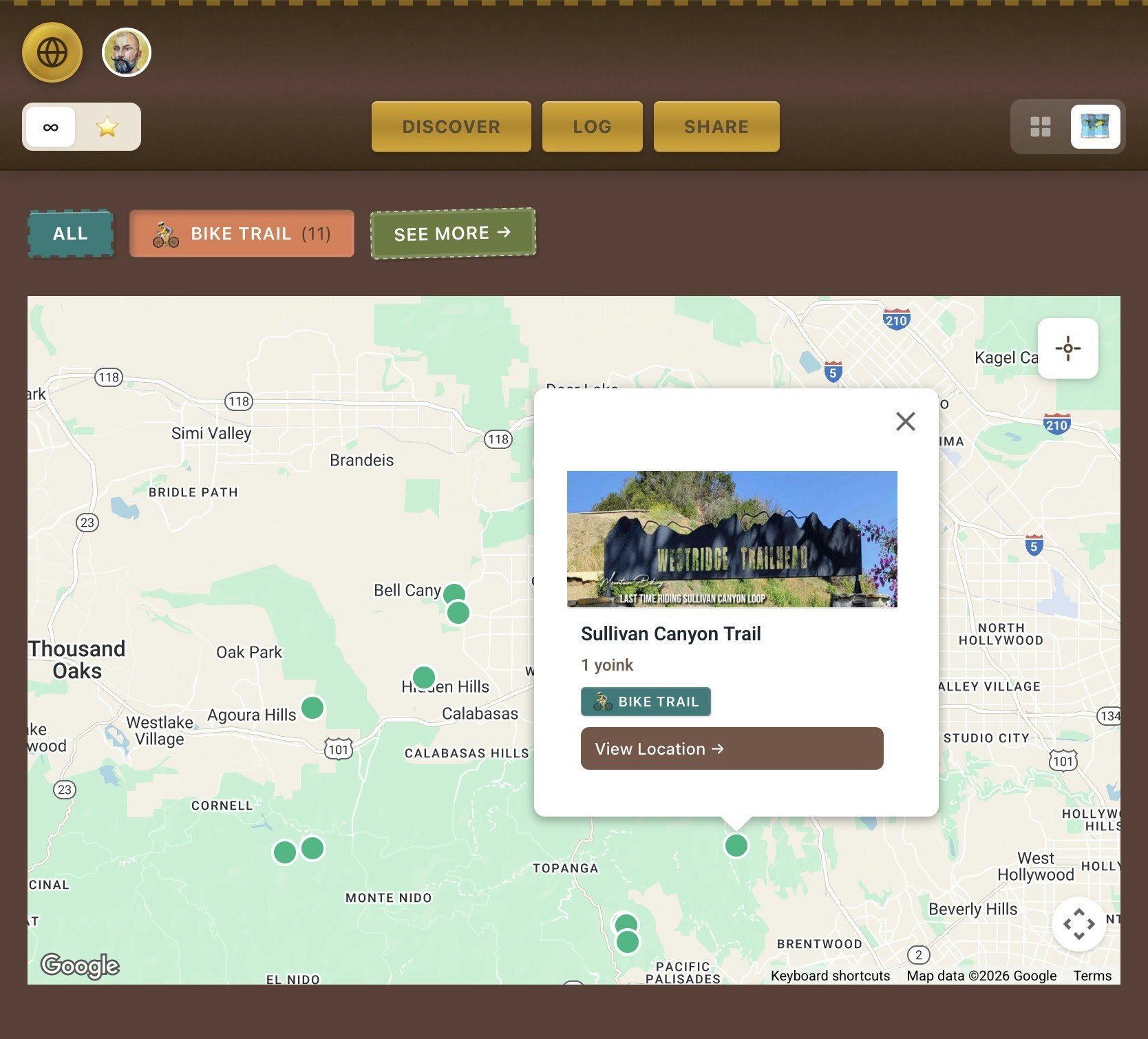Screen dimensions: 1148x1039
Task: Open the Log tab
Action: click(x=593, y=127)
